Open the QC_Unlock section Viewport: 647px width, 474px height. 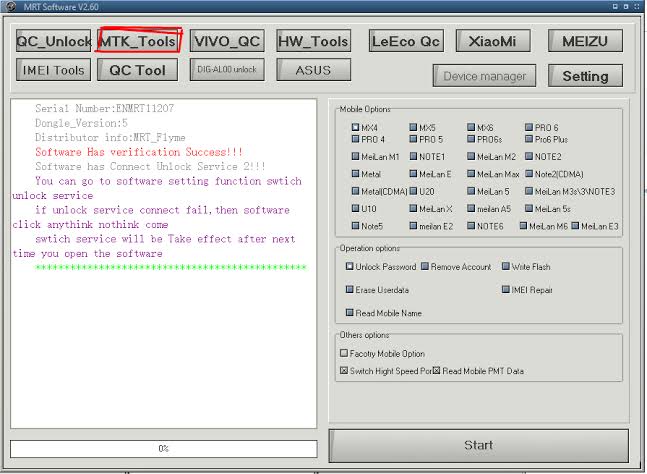pyautogui.click(x=54, y=41)
